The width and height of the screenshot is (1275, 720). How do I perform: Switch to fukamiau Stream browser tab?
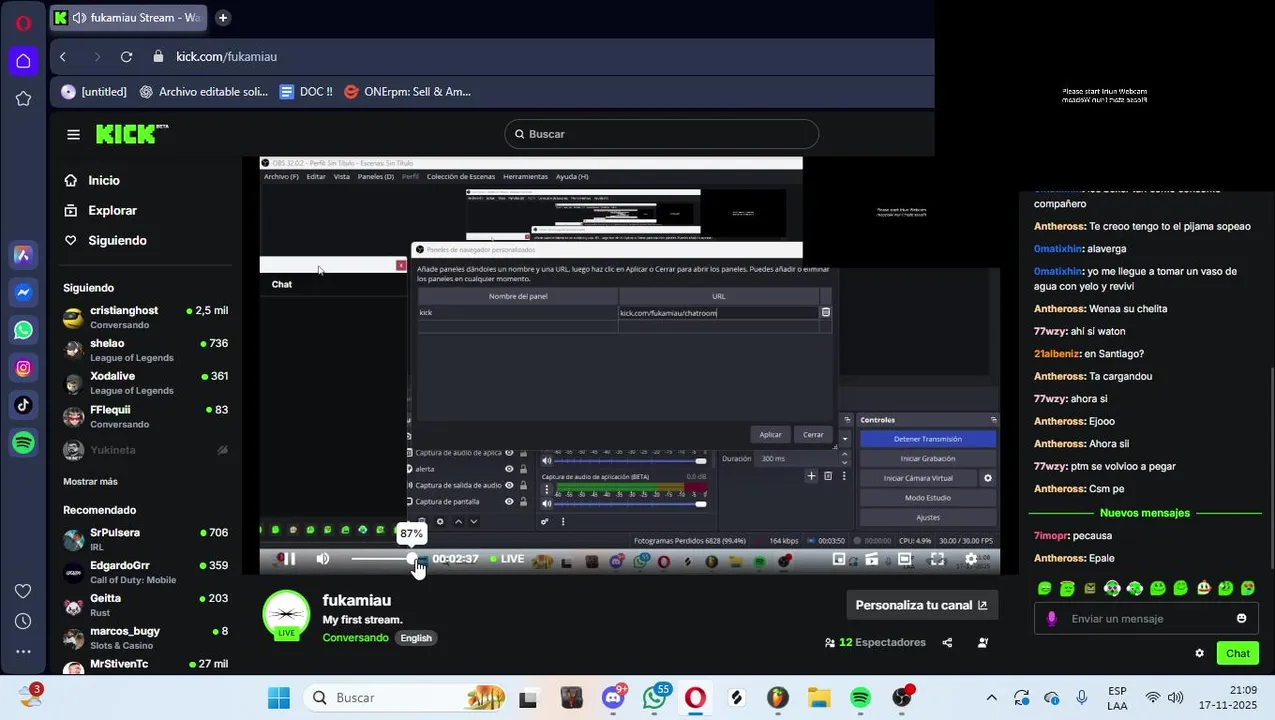coord(128,17)
